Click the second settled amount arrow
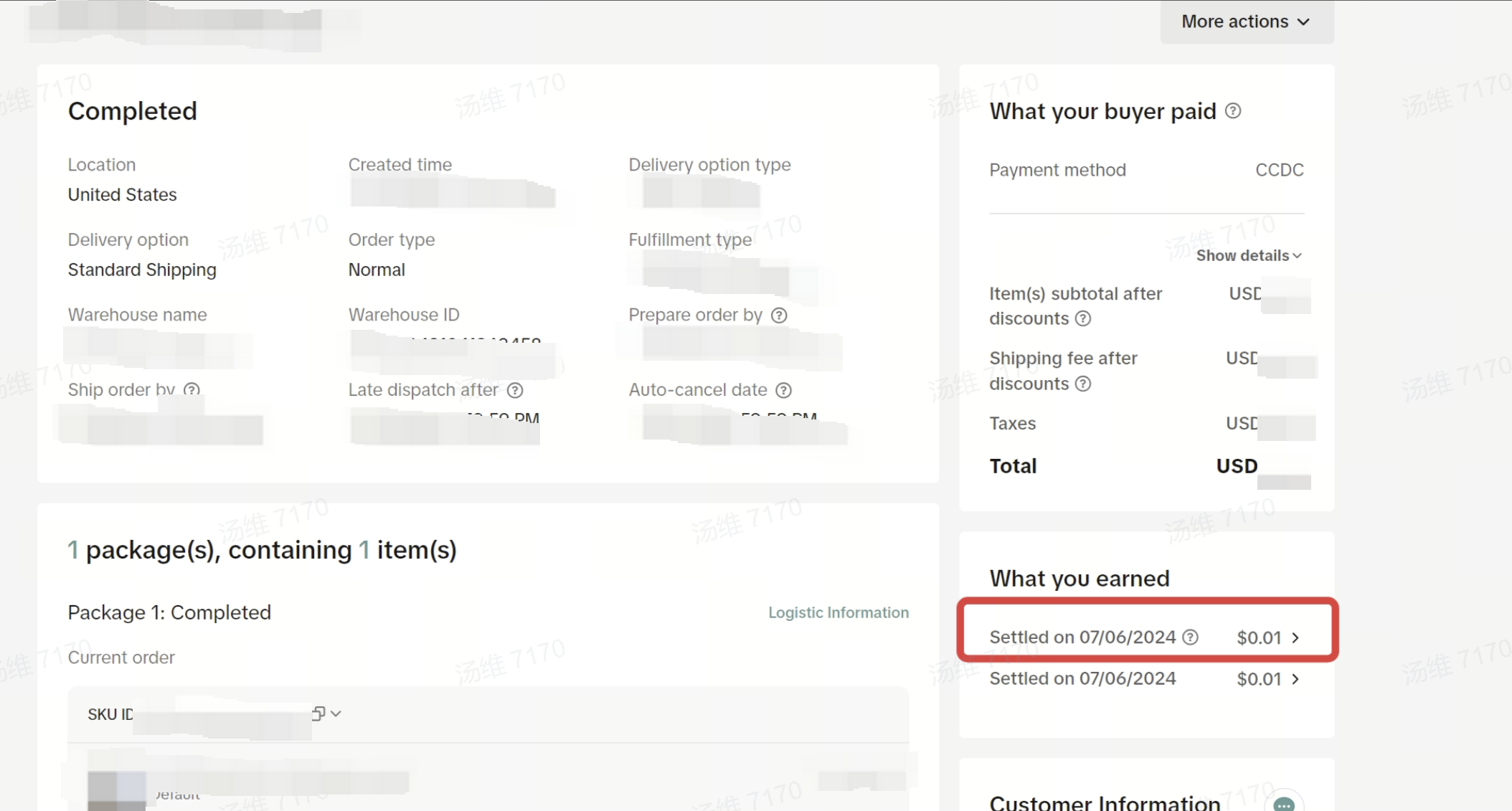Screen dimensions: 1512x811 pyautogui.click(x=1298, y=678)
